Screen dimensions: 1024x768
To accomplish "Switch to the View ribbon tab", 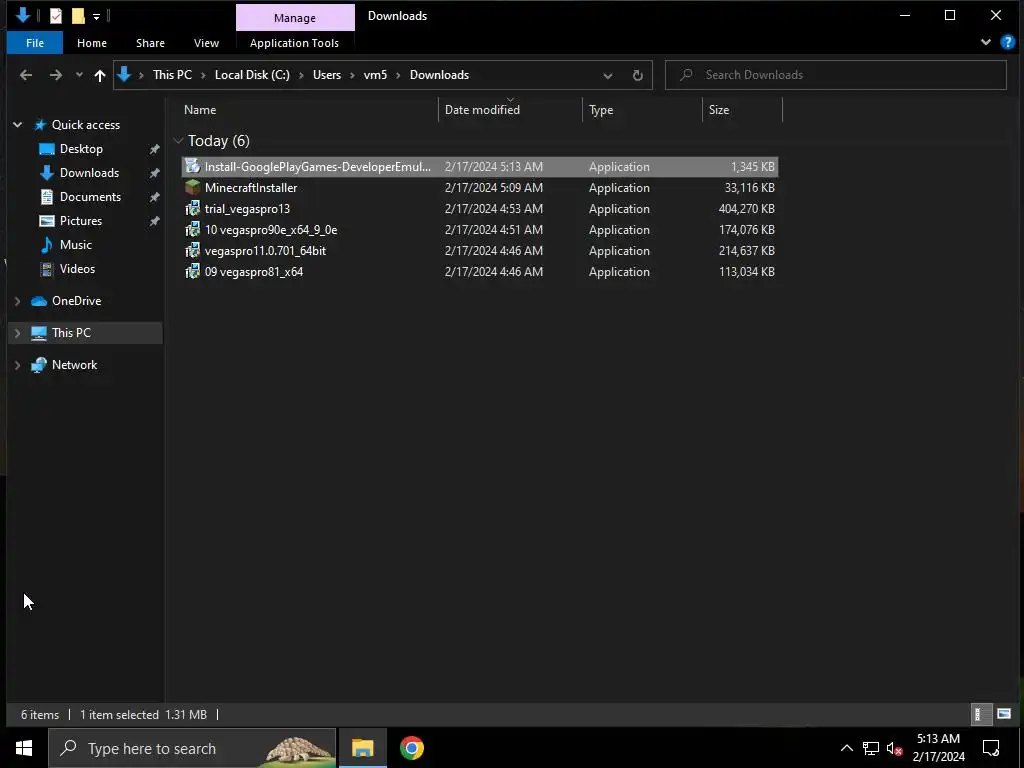I will click(x=206, y=43).
